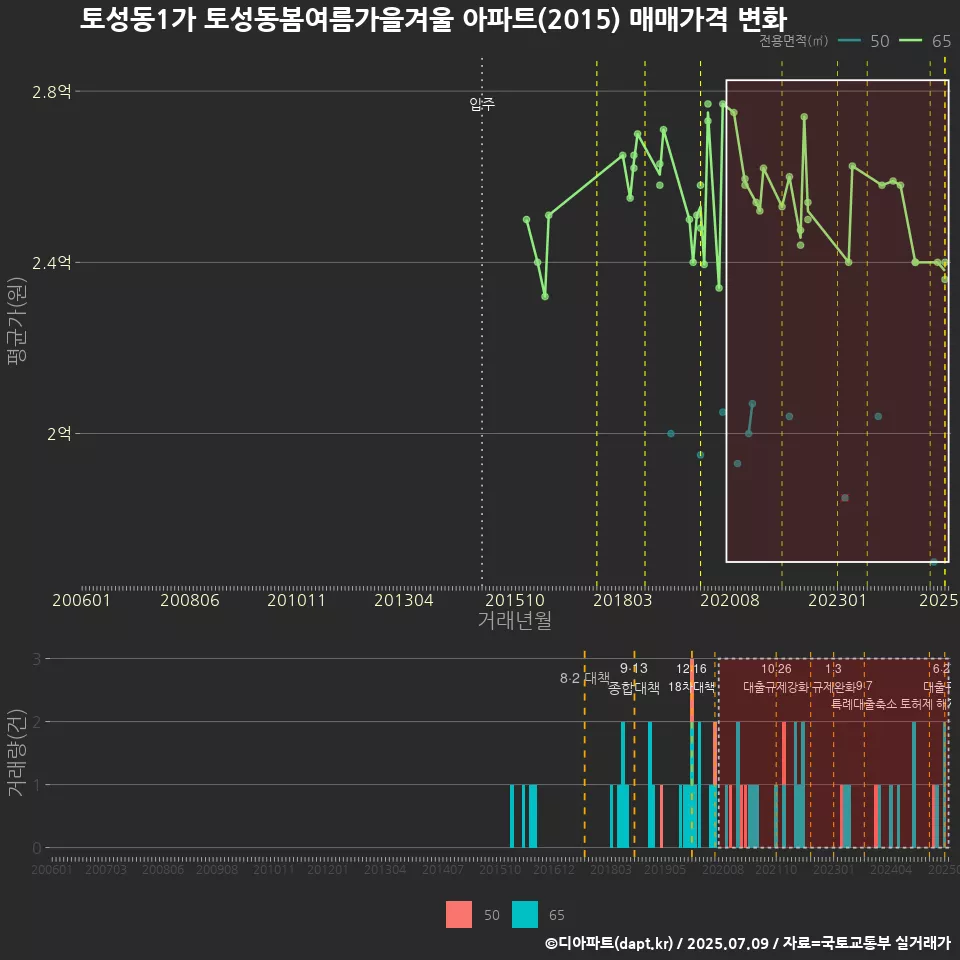This screenshot has height=960, width=960.
Task: Click the 12·16 18차대책 policy annotation
Action: point(691,678)
